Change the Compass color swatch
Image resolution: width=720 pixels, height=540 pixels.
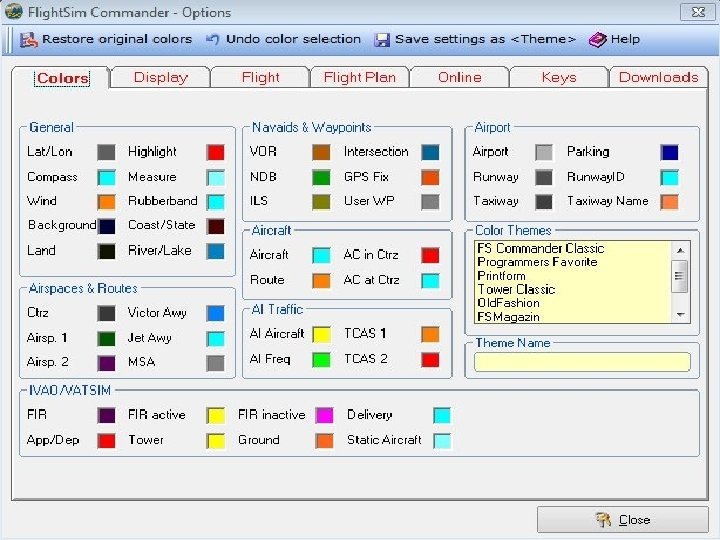(106, 178)
